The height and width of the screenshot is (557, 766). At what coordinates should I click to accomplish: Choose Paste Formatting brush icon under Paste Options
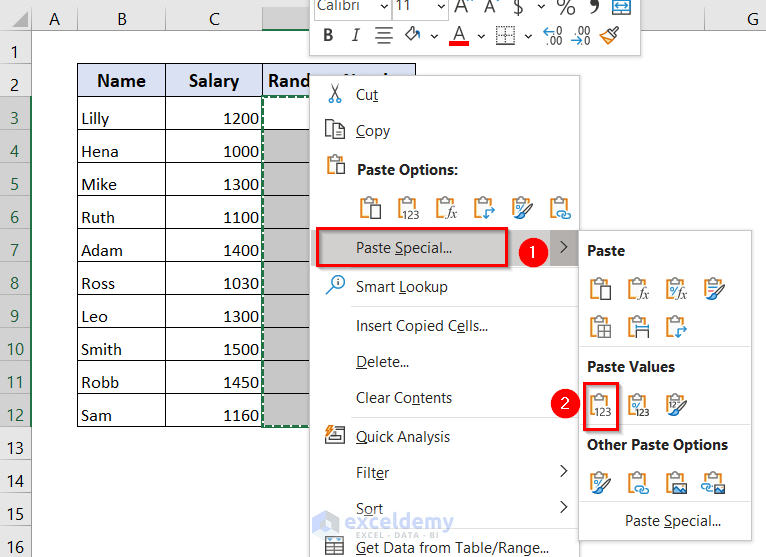click(522, 208)
